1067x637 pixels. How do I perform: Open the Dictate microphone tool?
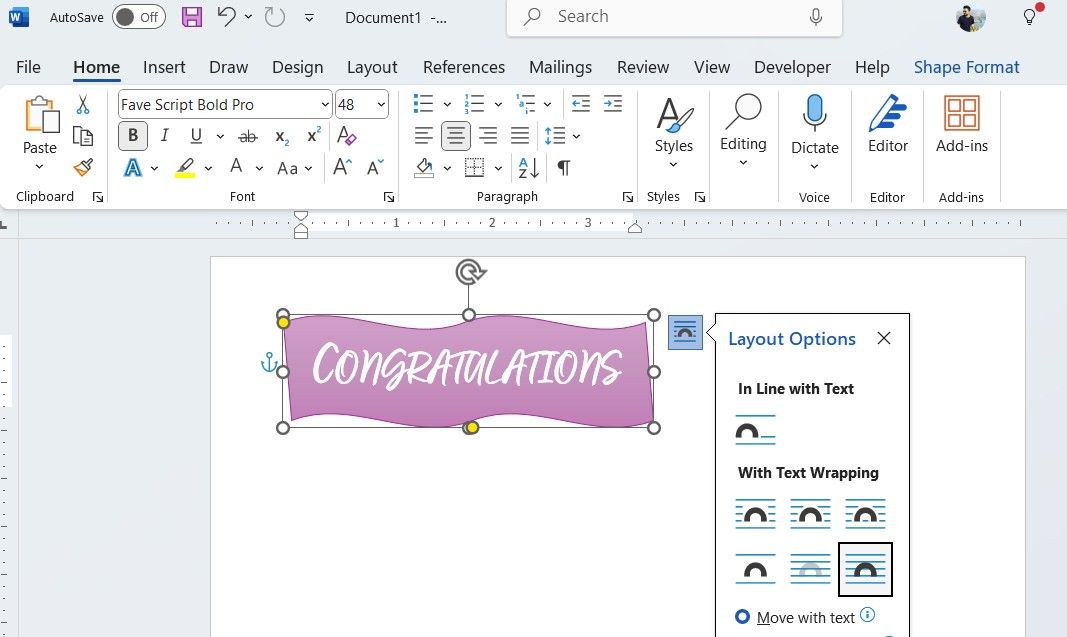[814, 128]
